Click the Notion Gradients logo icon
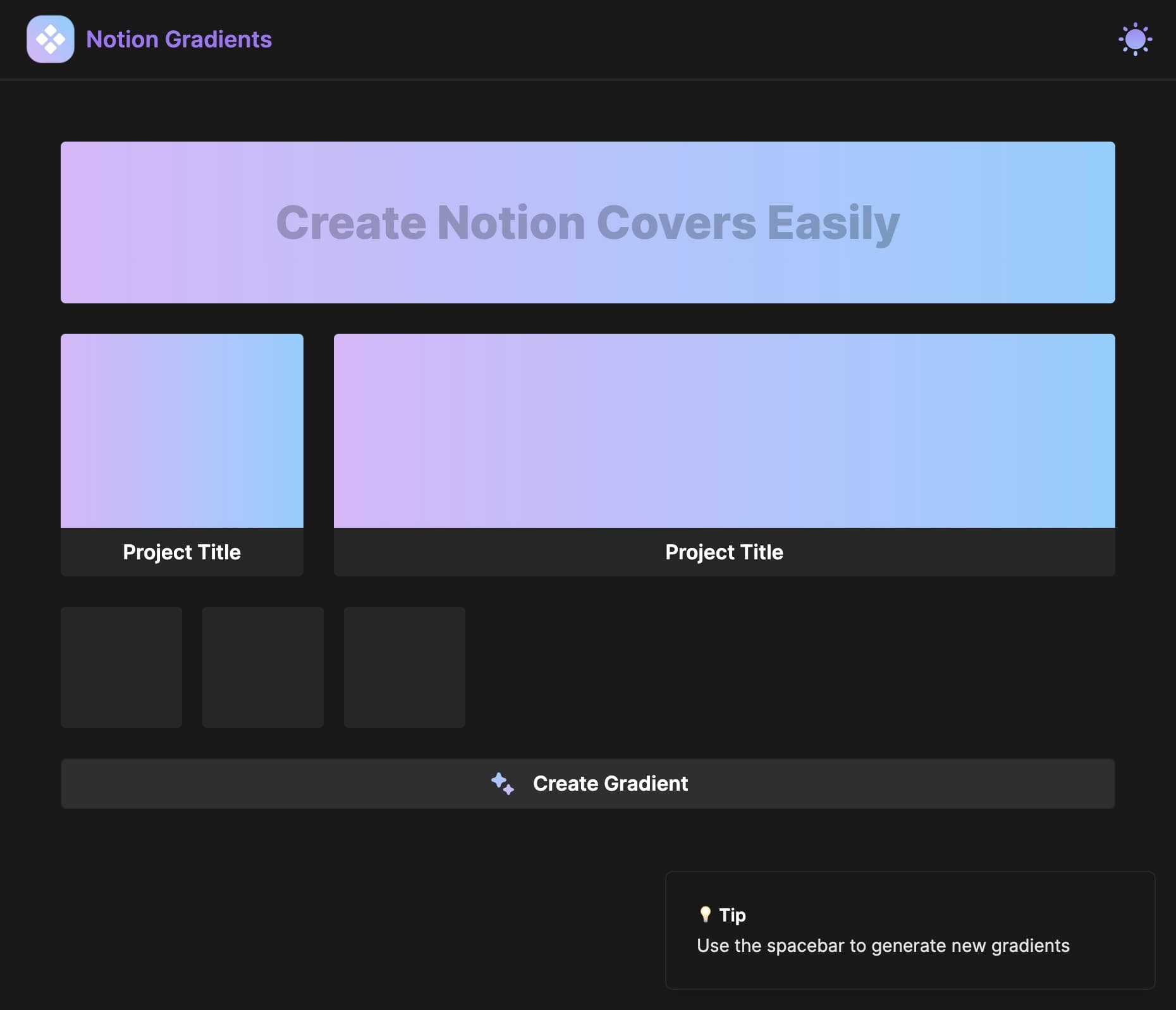1176x1010 pixels. [x=51, y=39]
